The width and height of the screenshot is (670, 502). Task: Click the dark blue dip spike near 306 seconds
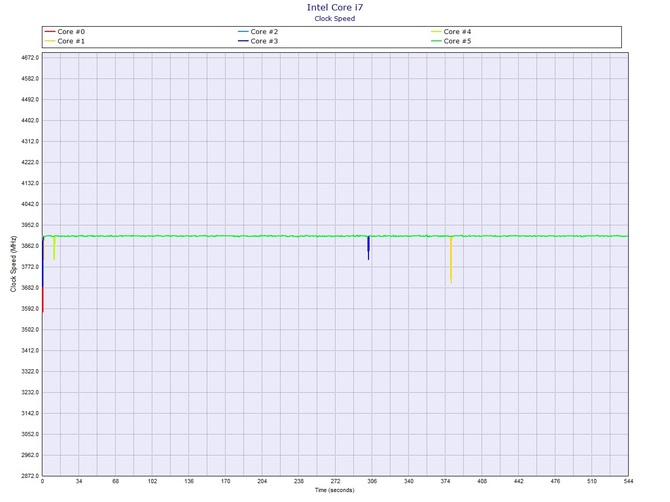(368, 248)
